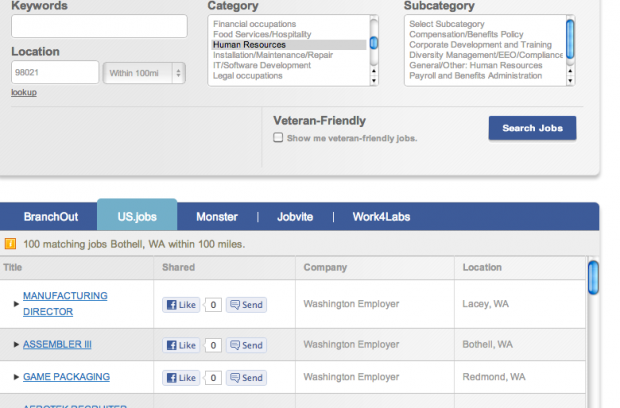Screen dimensions: 620x408
Task: Choose Select Subcategory option
Action: (x=447, y=24)
